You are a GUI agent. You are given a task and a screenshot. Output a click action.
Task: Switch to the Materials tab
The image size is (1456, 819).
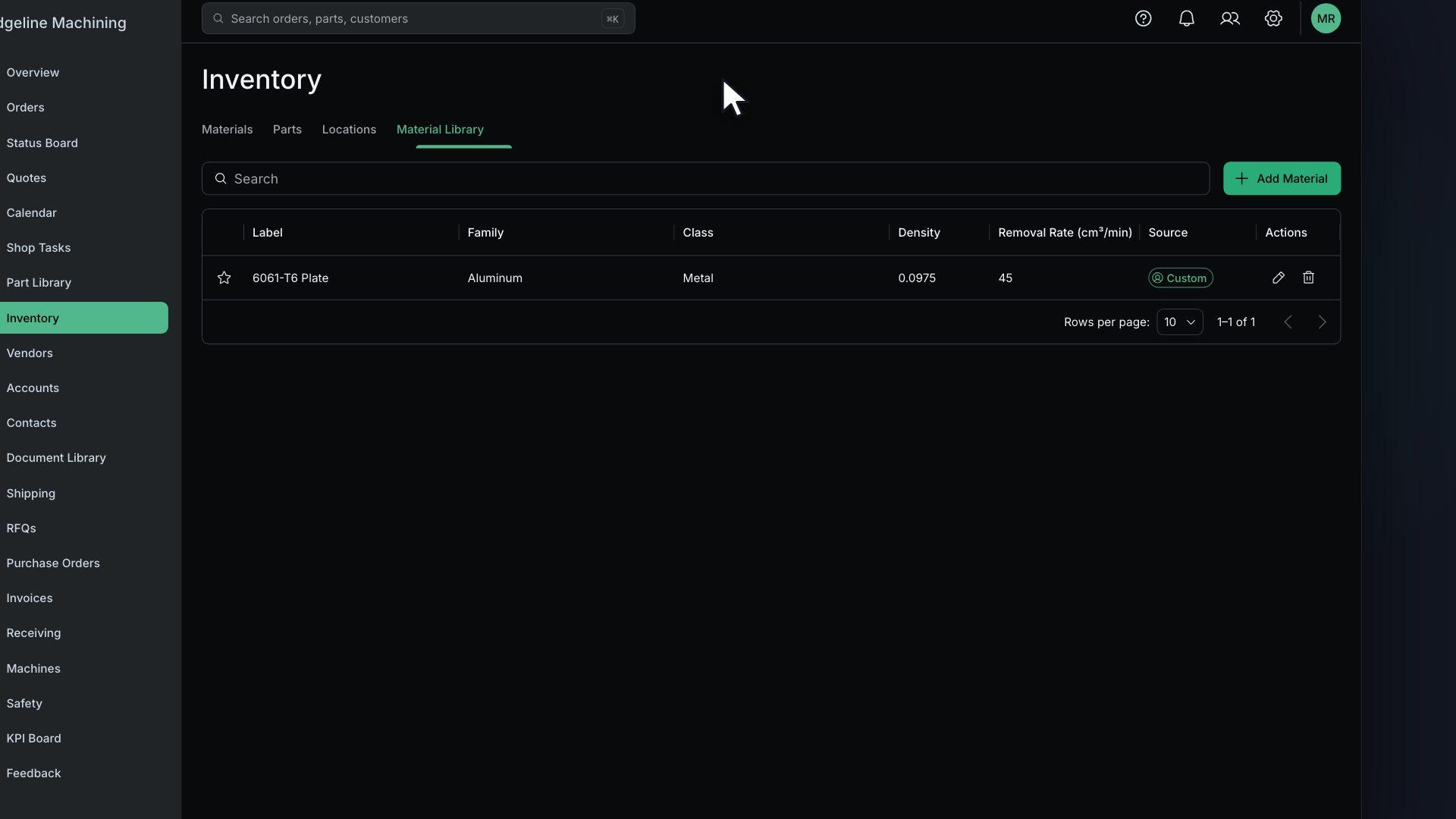pyautogui.click(x=227, y=130)
